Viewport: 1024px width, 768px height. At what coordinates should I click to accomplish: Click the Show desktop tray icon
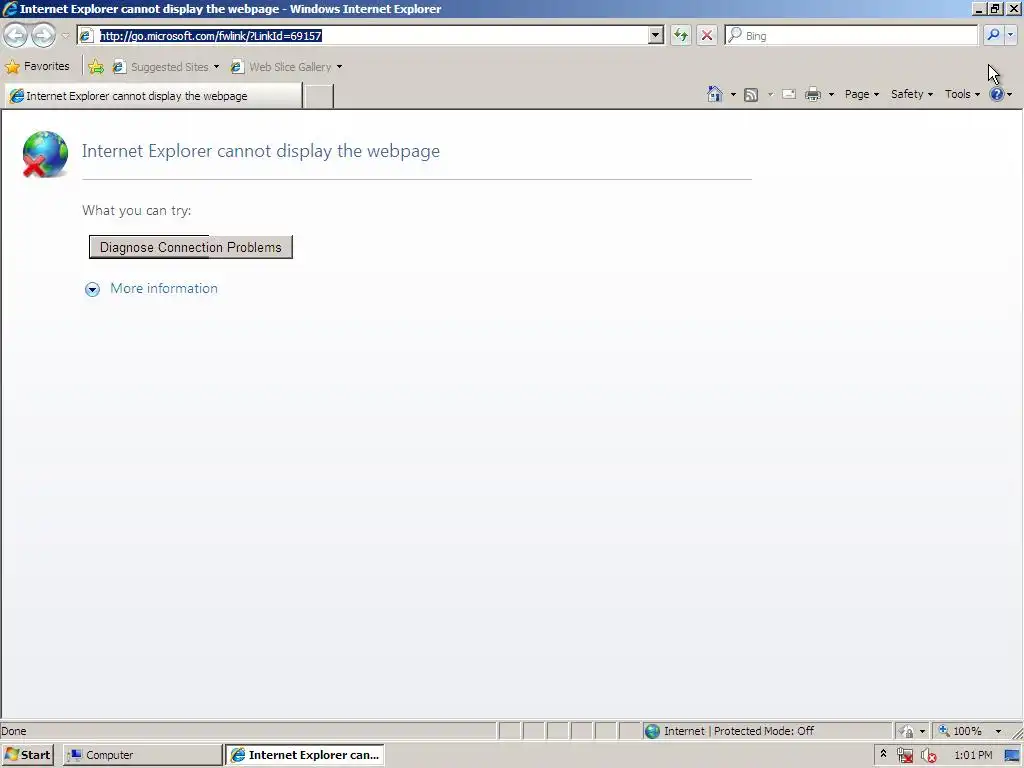(1012, 755)
